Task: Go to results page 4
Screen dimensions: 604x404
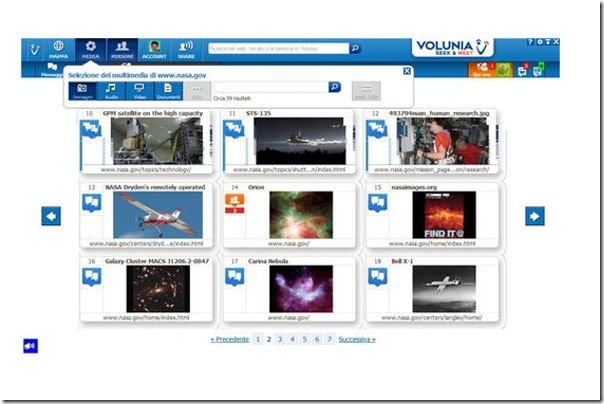Action: [292, 339]
